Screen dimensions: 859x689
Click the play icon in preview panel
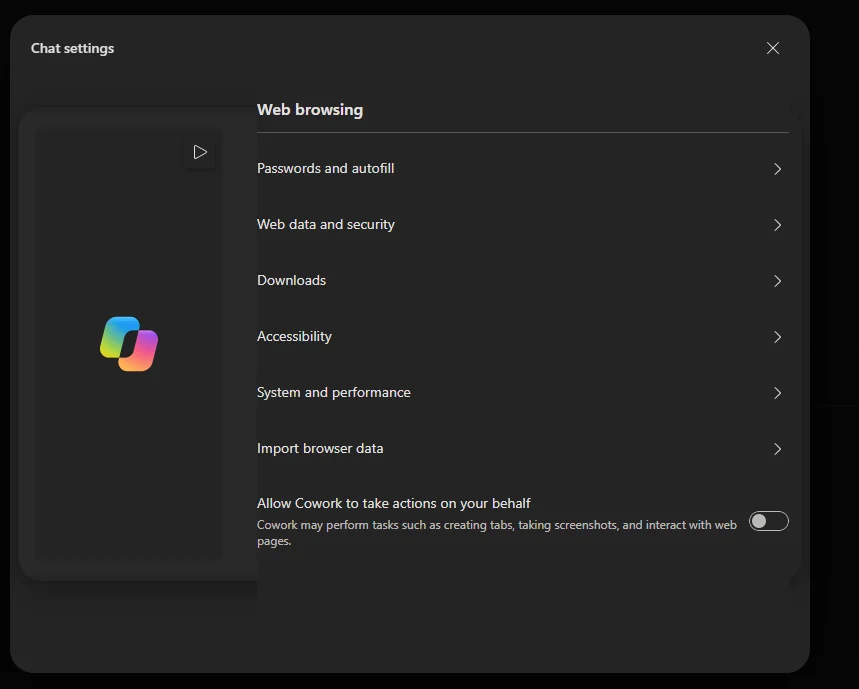click(200, 152)
